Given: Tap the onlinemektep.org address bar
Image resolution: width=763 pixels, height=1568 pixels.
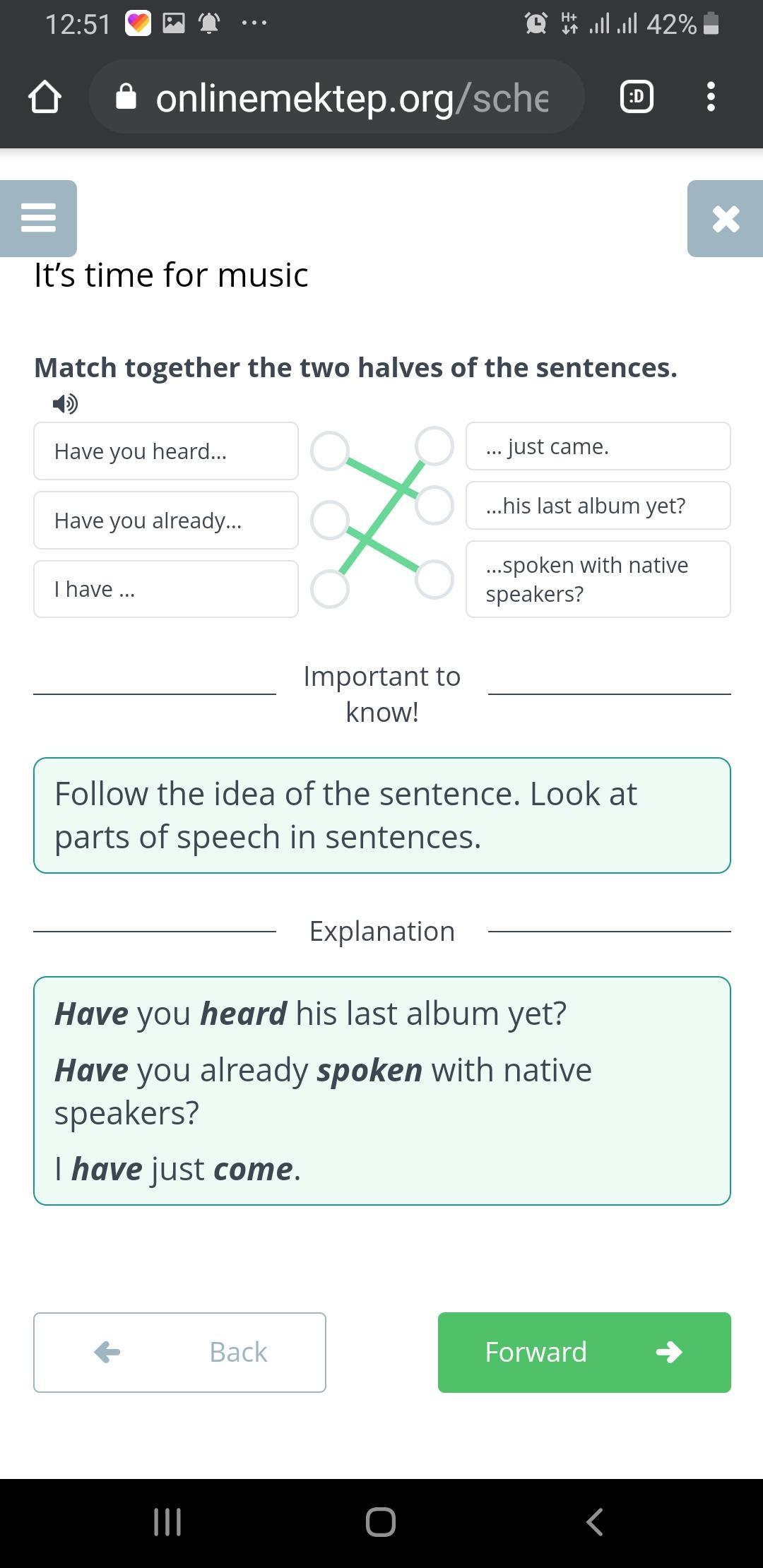Looking at the screenshot, I should pyautogui.click(x=337, y=97).
